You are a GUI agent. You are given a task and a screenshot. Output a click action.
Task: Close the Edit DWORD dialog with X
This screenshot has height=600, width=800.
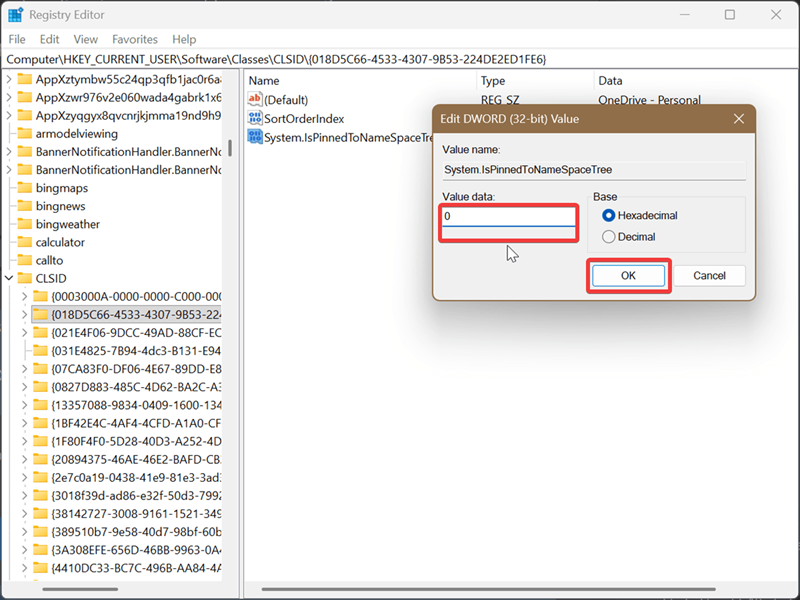point(738,119)
